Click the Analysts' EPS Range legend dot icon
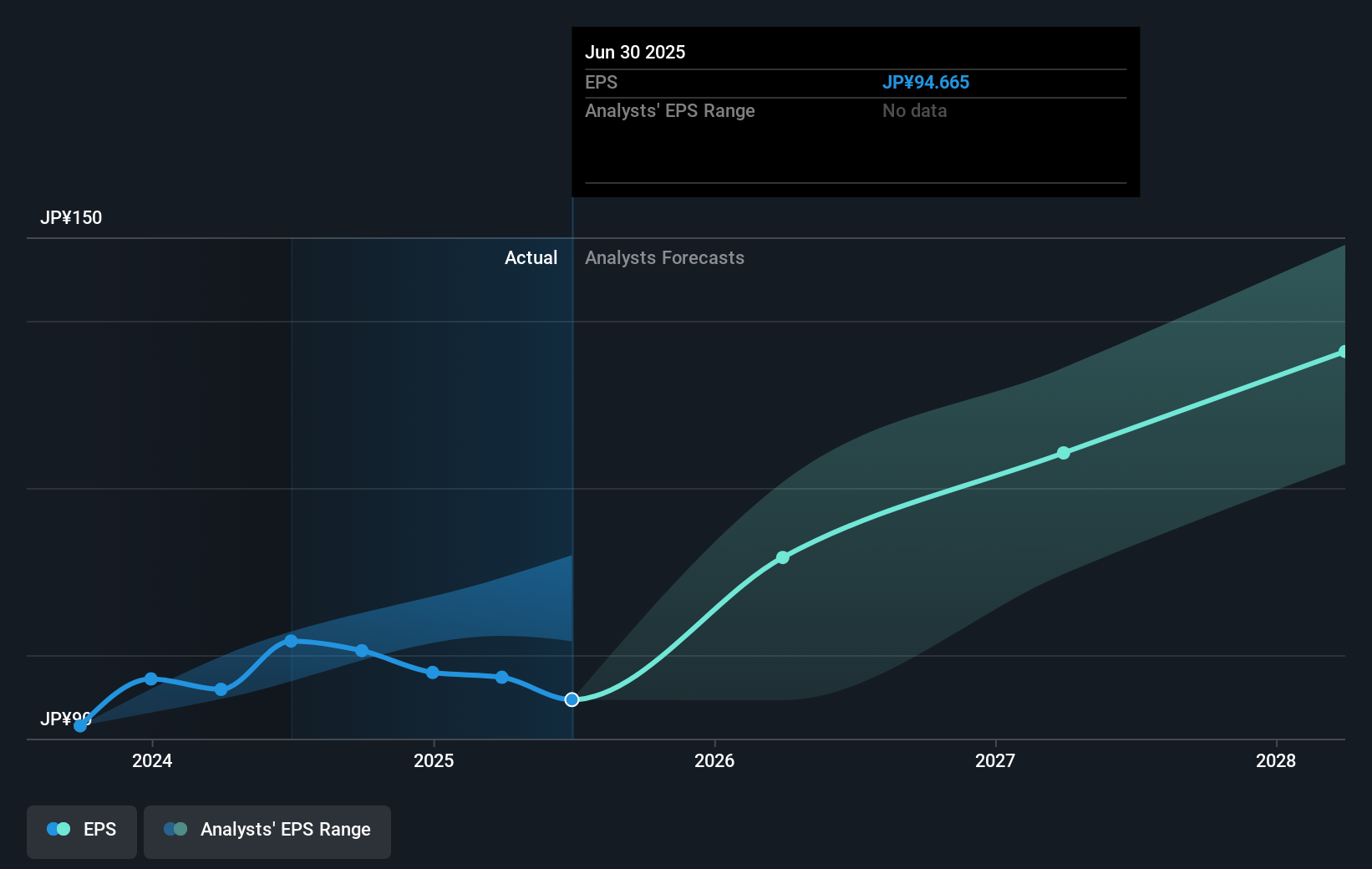 (x=174, y=829)
